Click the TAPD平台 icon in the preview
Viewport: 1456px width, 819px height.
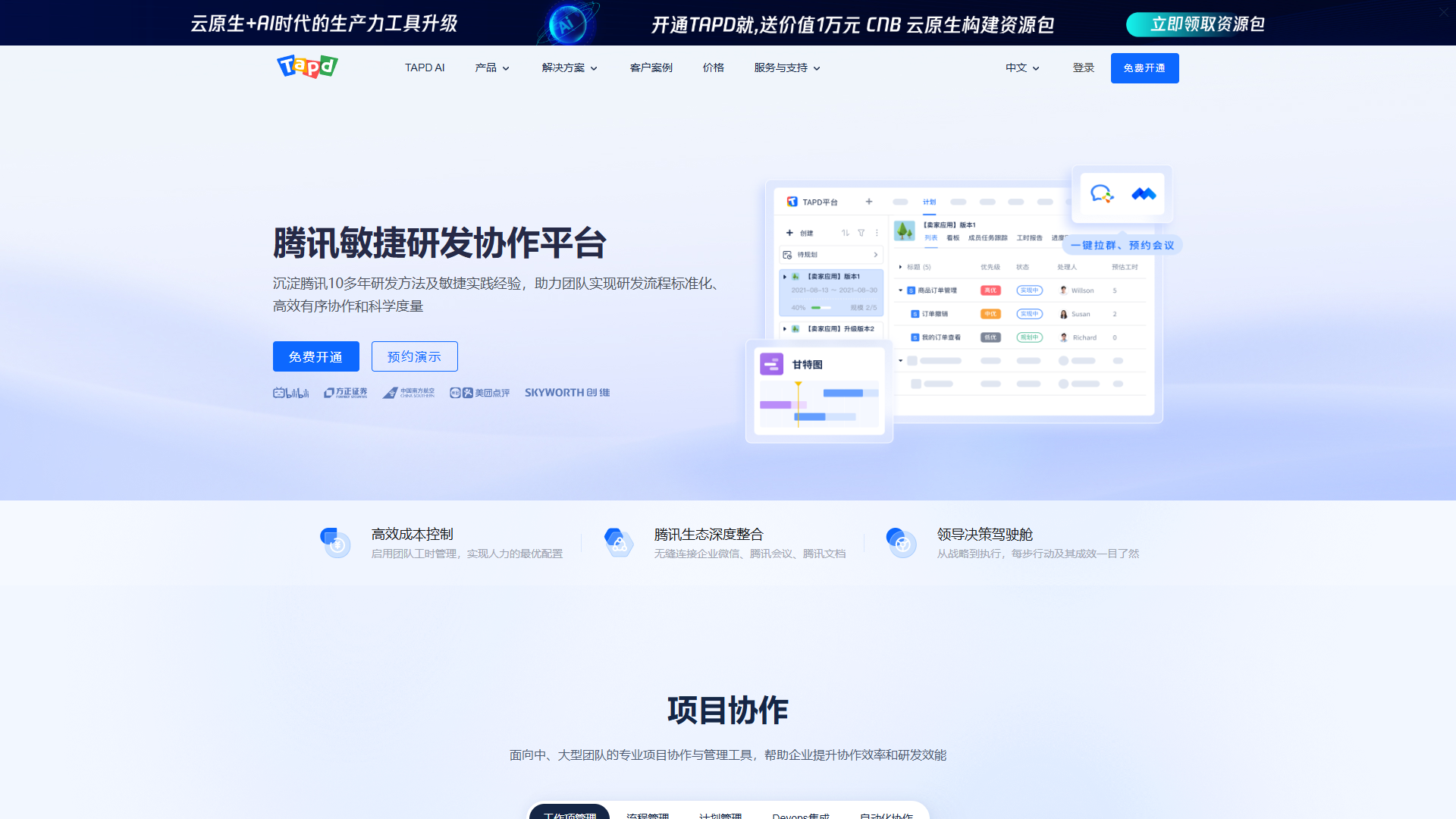coord(792,202)
